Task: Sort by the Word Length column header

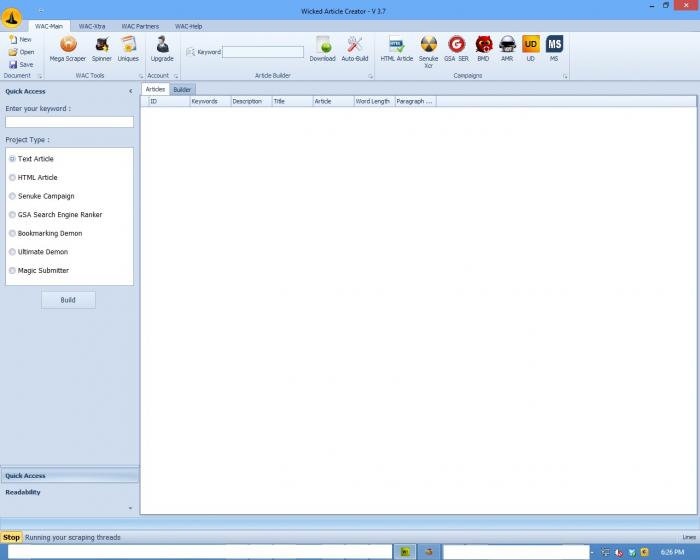Action: tap(375, 101)
